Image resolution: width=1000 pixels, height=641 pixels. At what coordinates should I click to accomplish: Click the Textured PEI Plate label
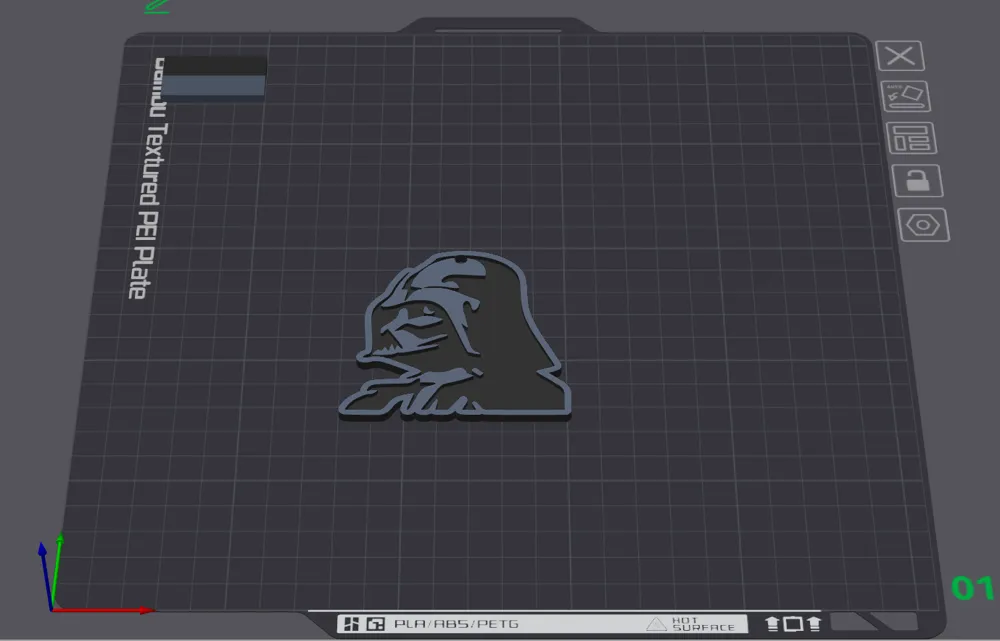[148, 179]
